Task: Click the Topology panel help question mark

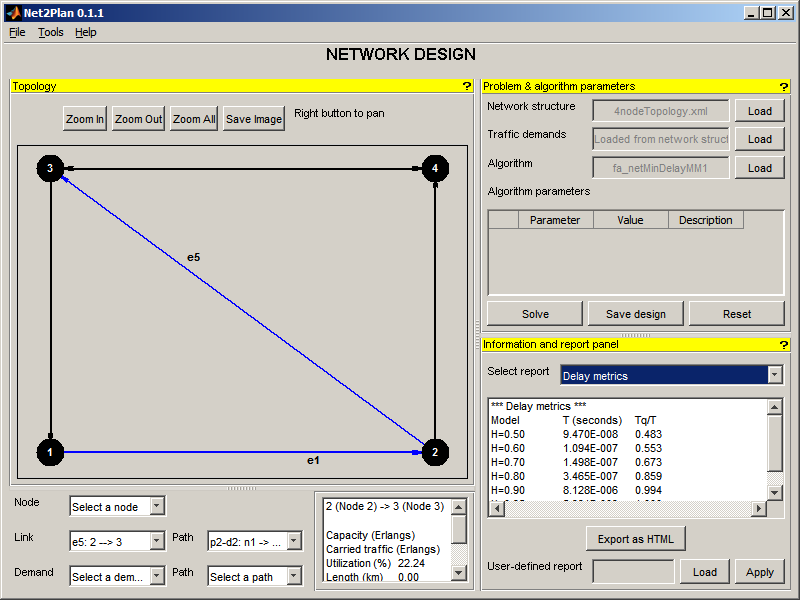Action: (466, 86)
